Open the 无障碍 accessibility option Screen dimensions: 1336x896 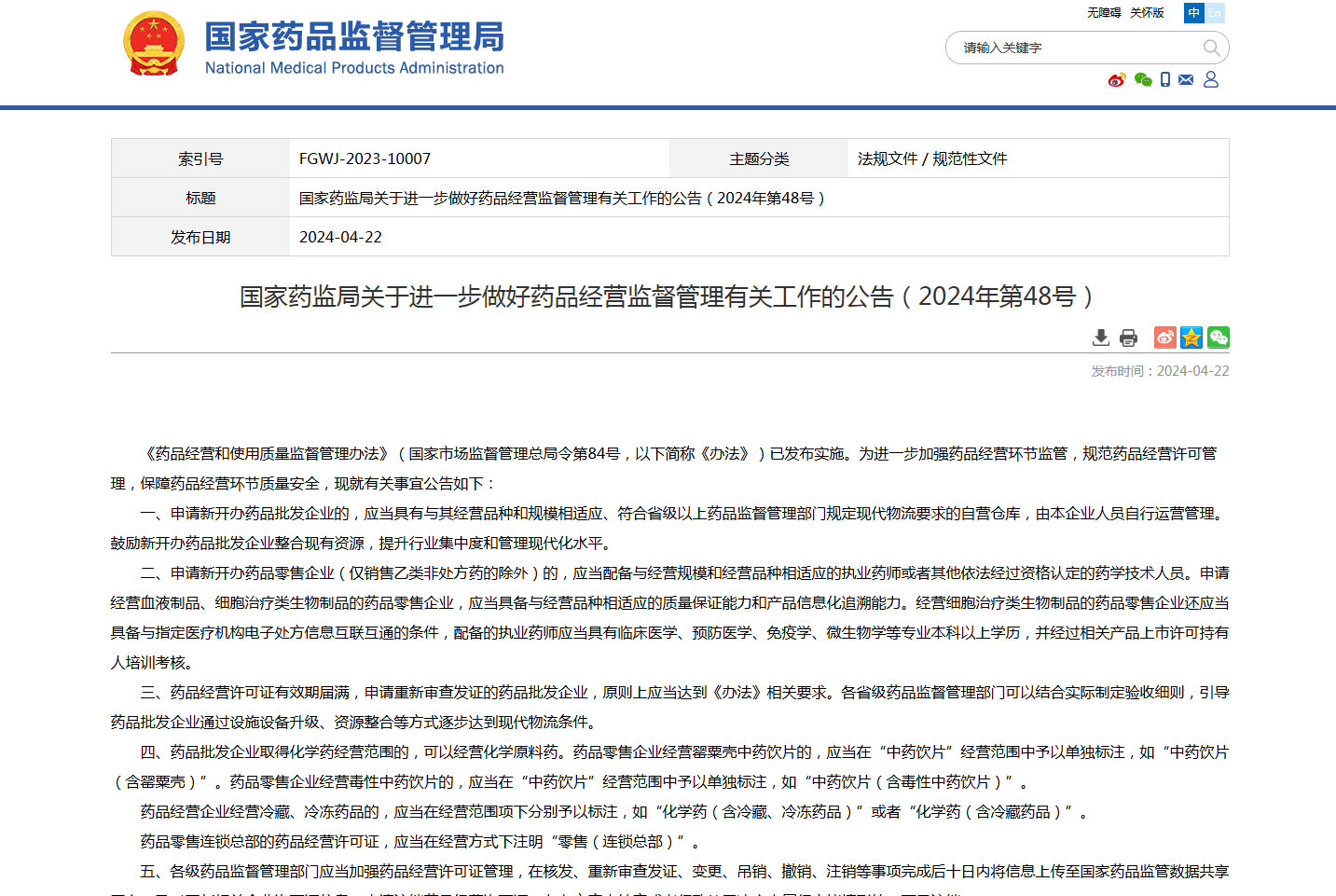point(1103,13)
